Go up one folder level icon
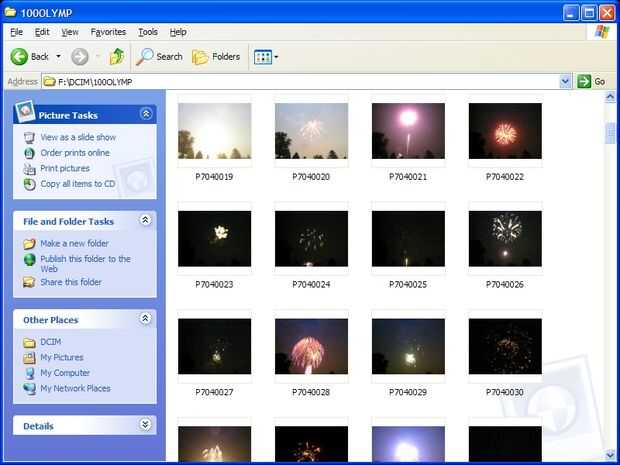This screenshot has height=465, width=620. point(117,57)
